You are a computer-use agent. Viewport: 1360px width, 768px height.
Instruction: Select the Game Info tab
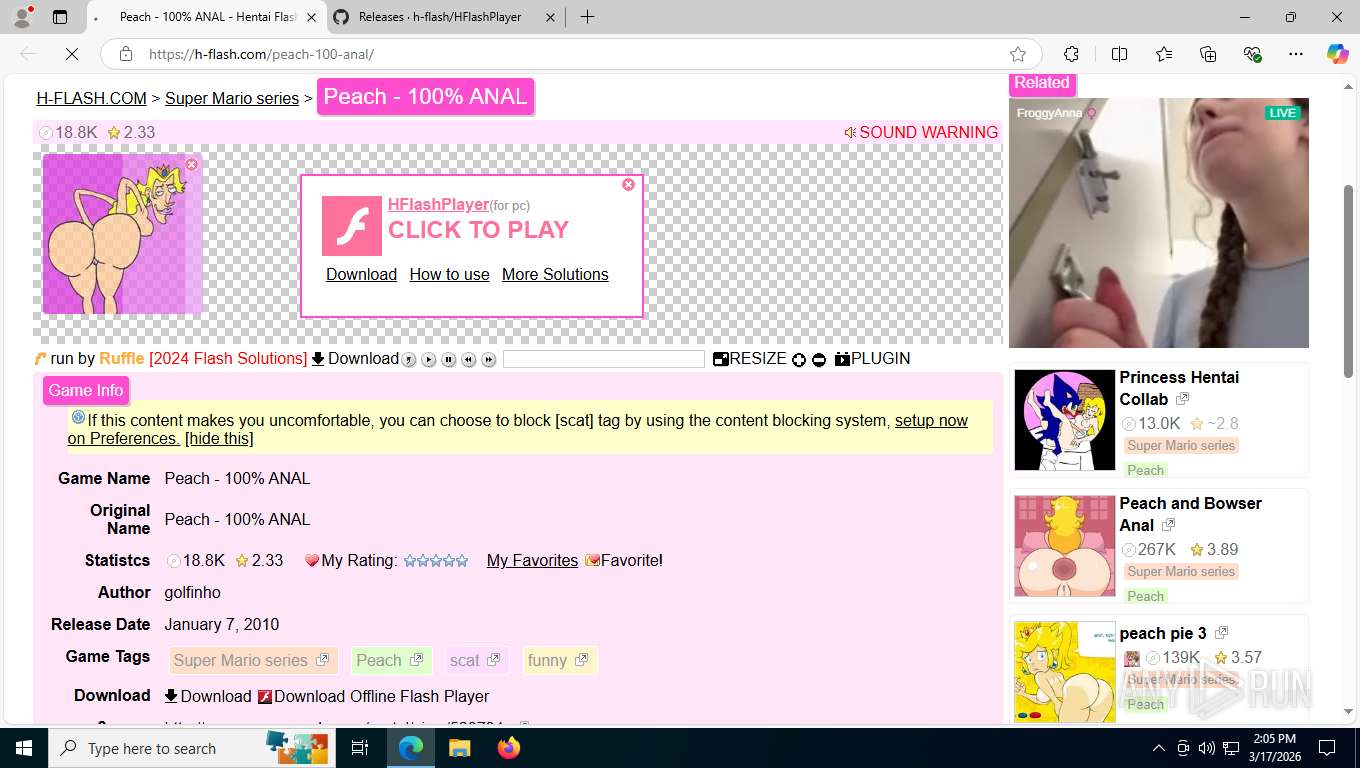(86, 390)
